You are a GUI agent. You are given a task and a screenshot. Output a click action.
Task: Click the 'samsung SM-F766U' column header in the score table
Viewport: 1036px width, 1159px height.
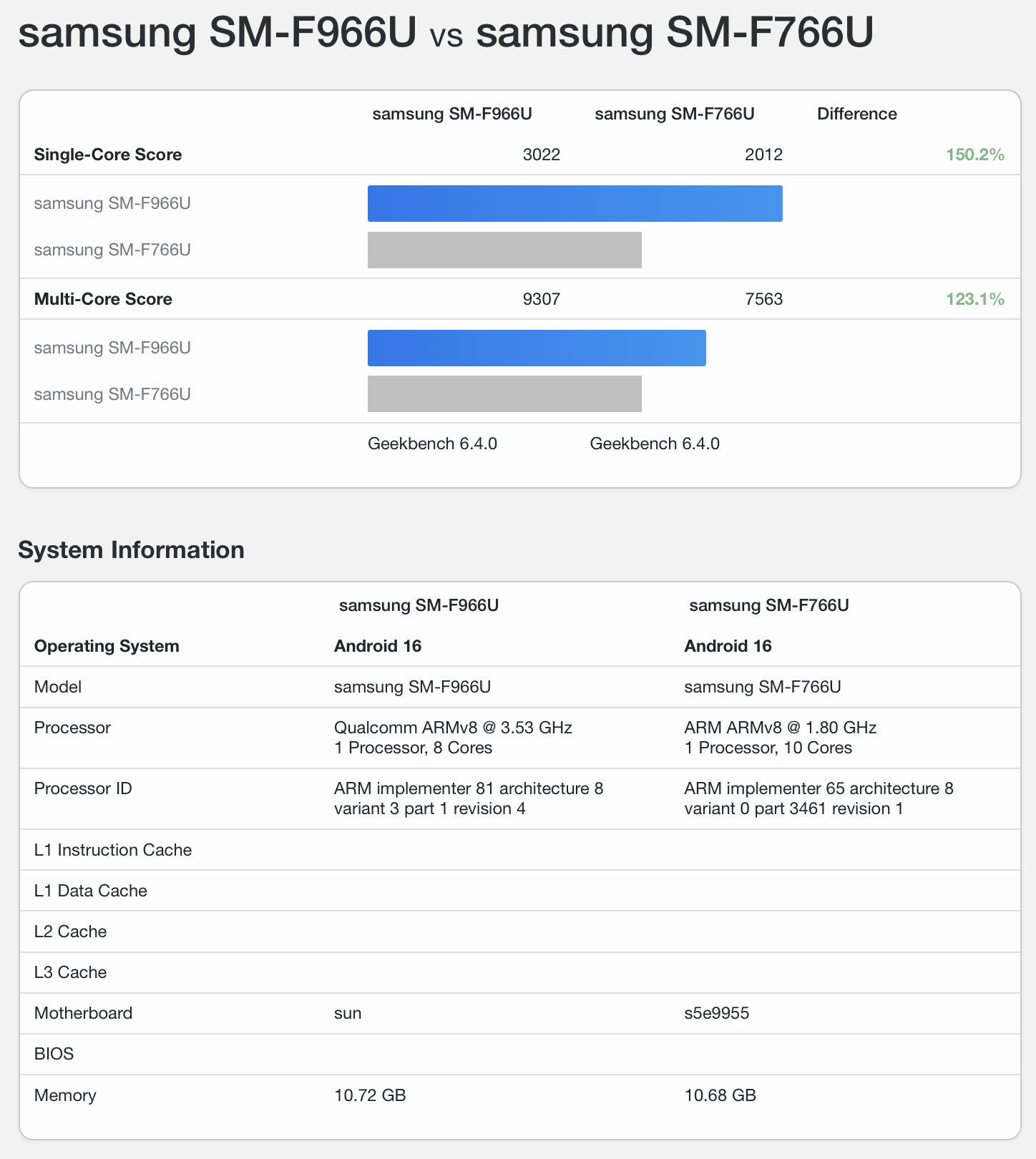click(675, 114)
